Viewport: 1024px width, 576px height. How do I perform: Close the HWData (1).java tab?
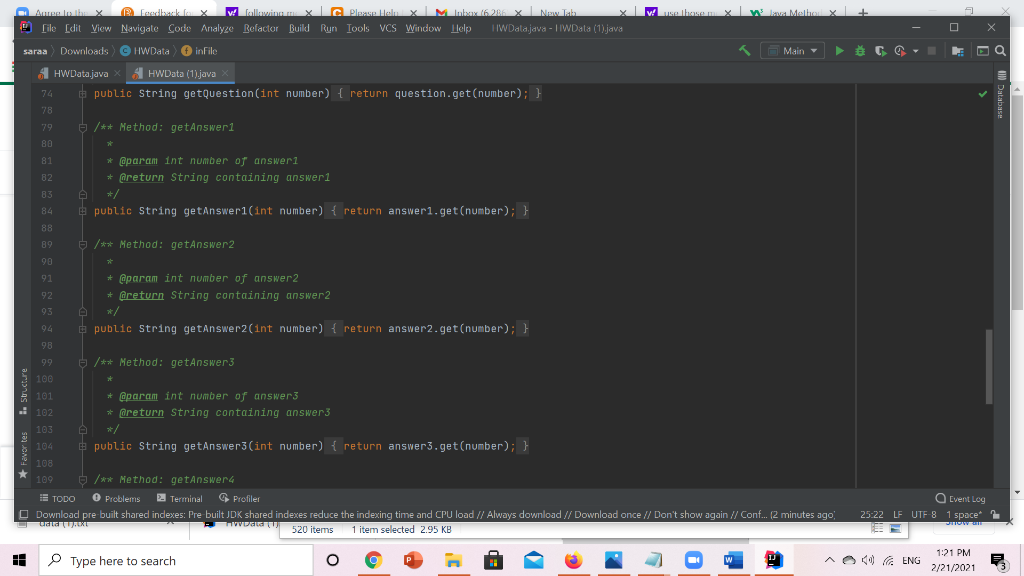(x=225, y=73)
